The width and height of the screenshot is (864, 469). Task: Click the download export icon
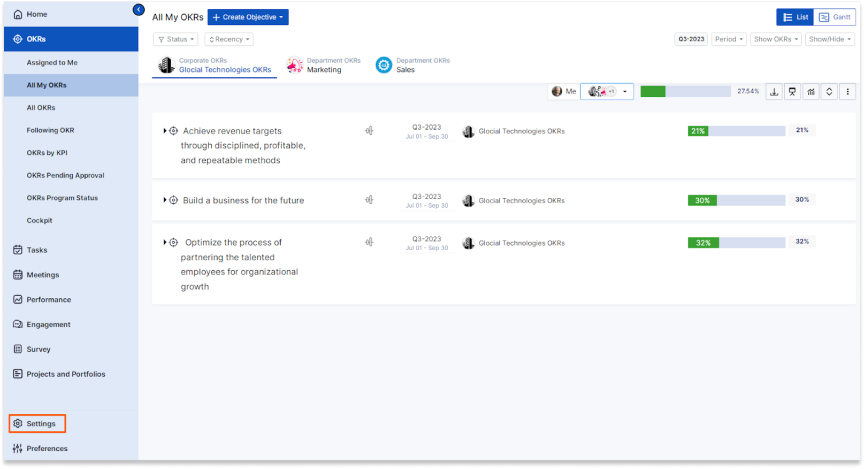[x=774, y=92]
